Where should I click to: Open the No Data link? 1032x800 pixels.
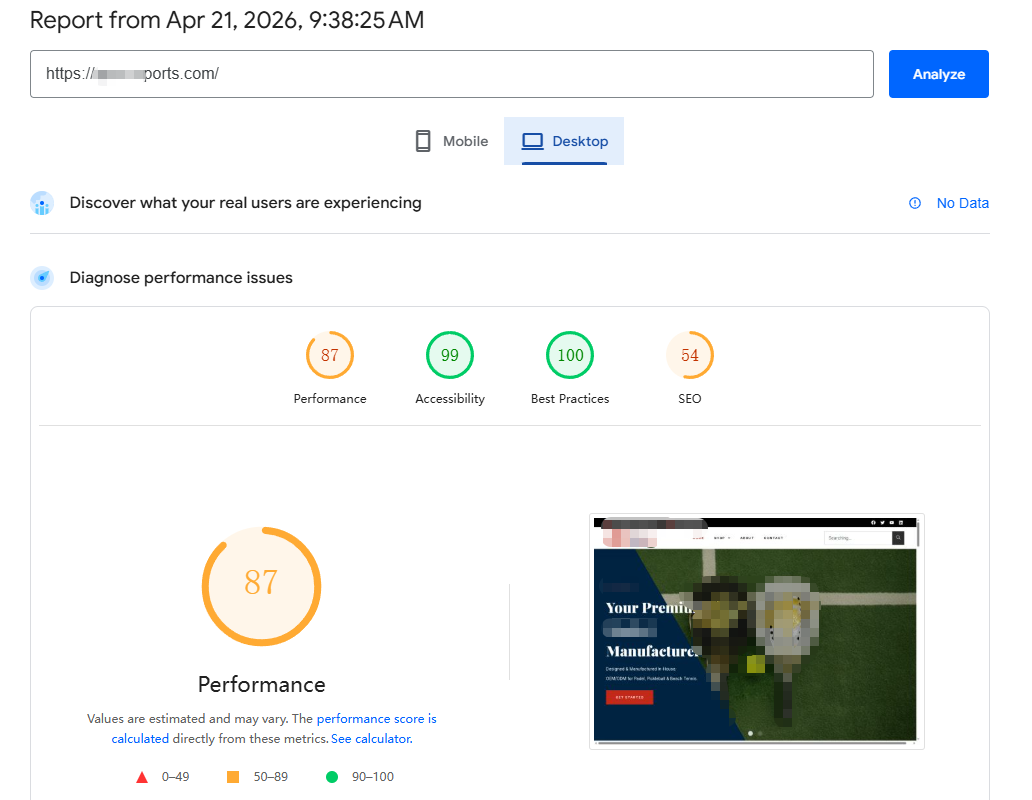(x=962, y=203)
